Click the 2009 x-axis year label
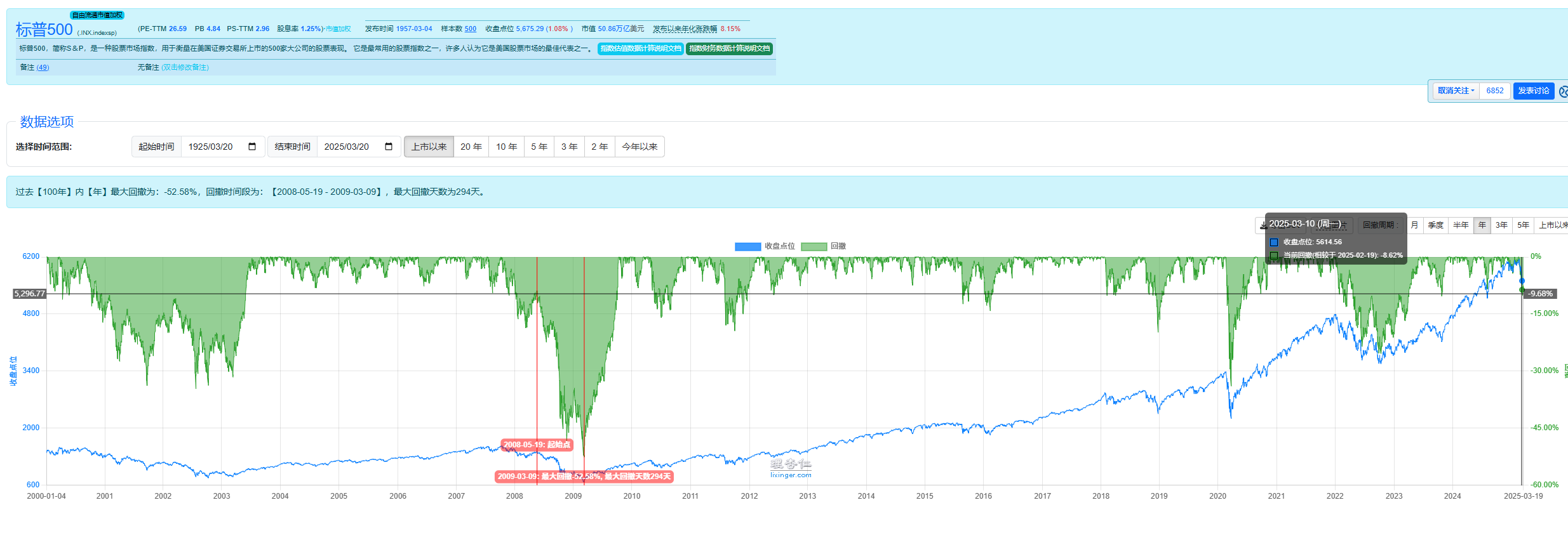The width and height of the screenshot is (1568, 533). click(573, 496)
